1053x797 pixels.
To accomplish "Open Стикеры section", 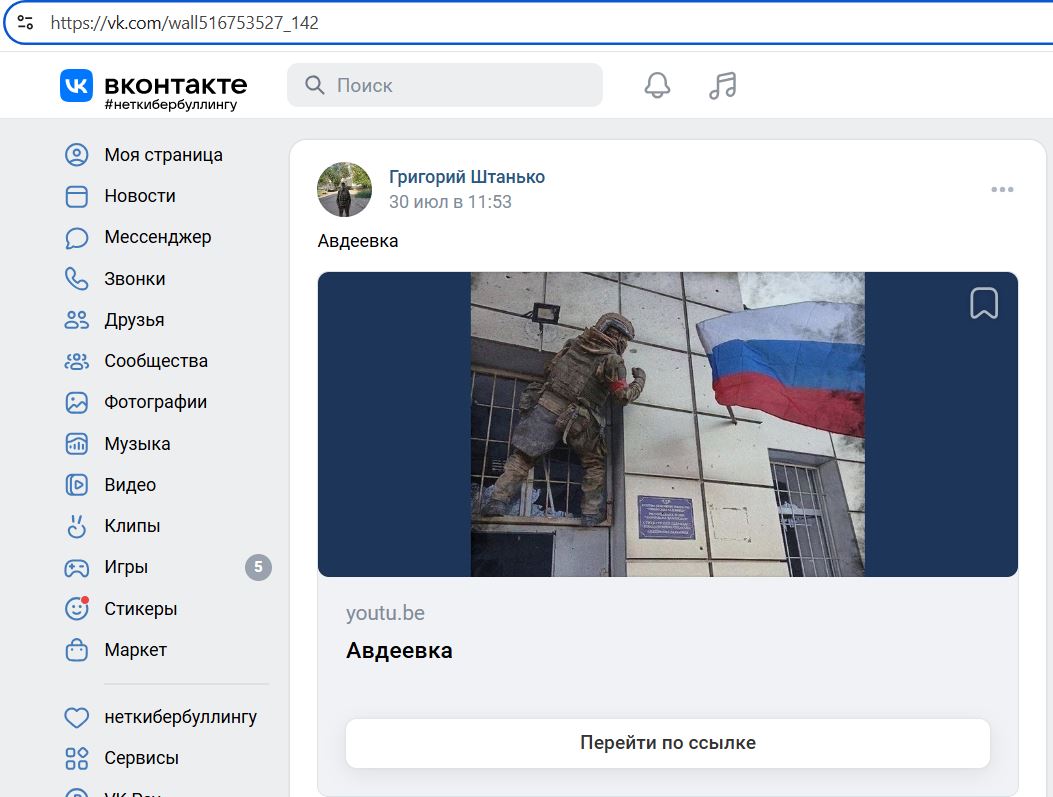I will pos(140,609).
